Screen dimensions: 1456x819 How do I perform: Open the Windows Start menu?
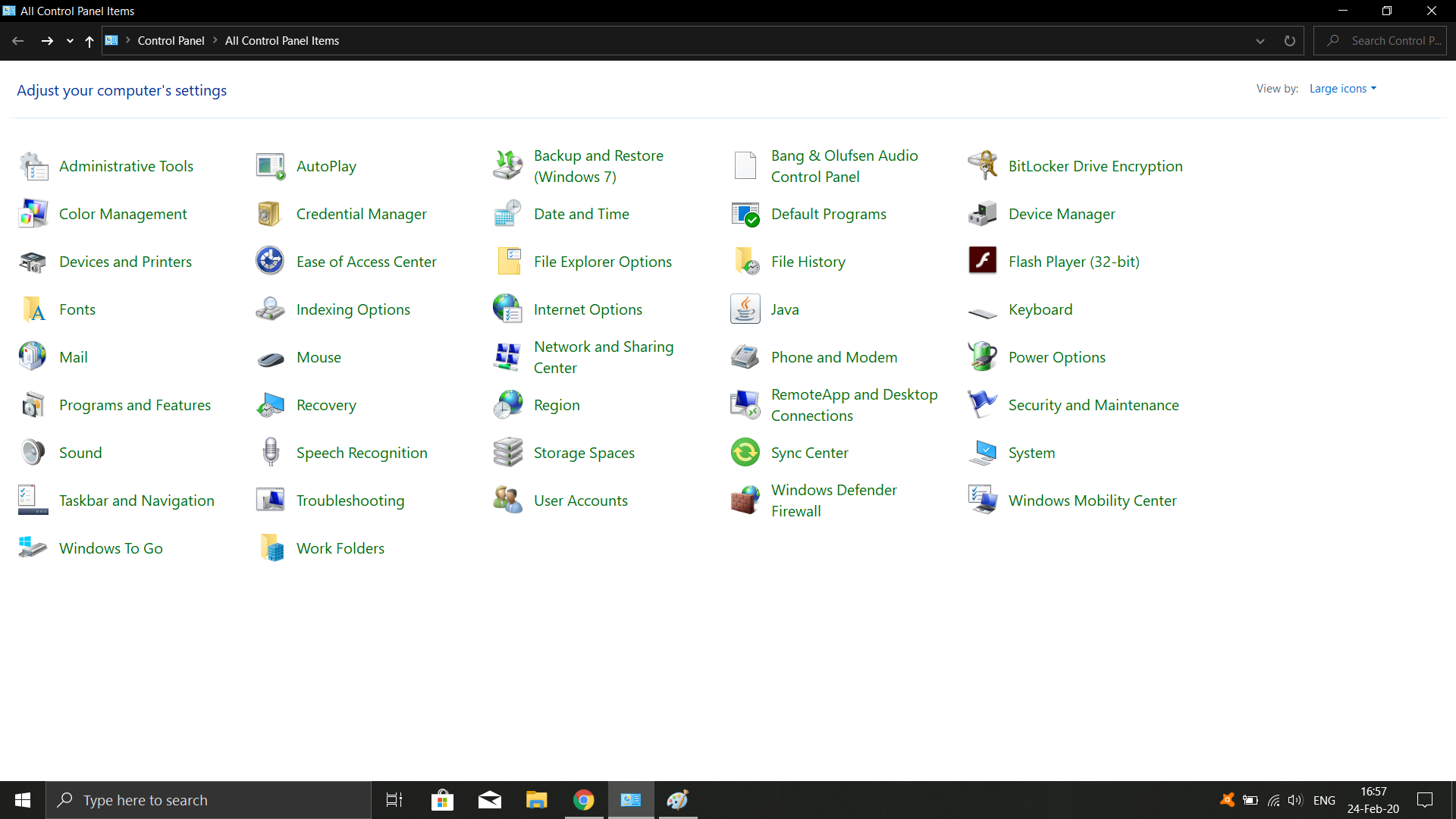tap(23, 800)
